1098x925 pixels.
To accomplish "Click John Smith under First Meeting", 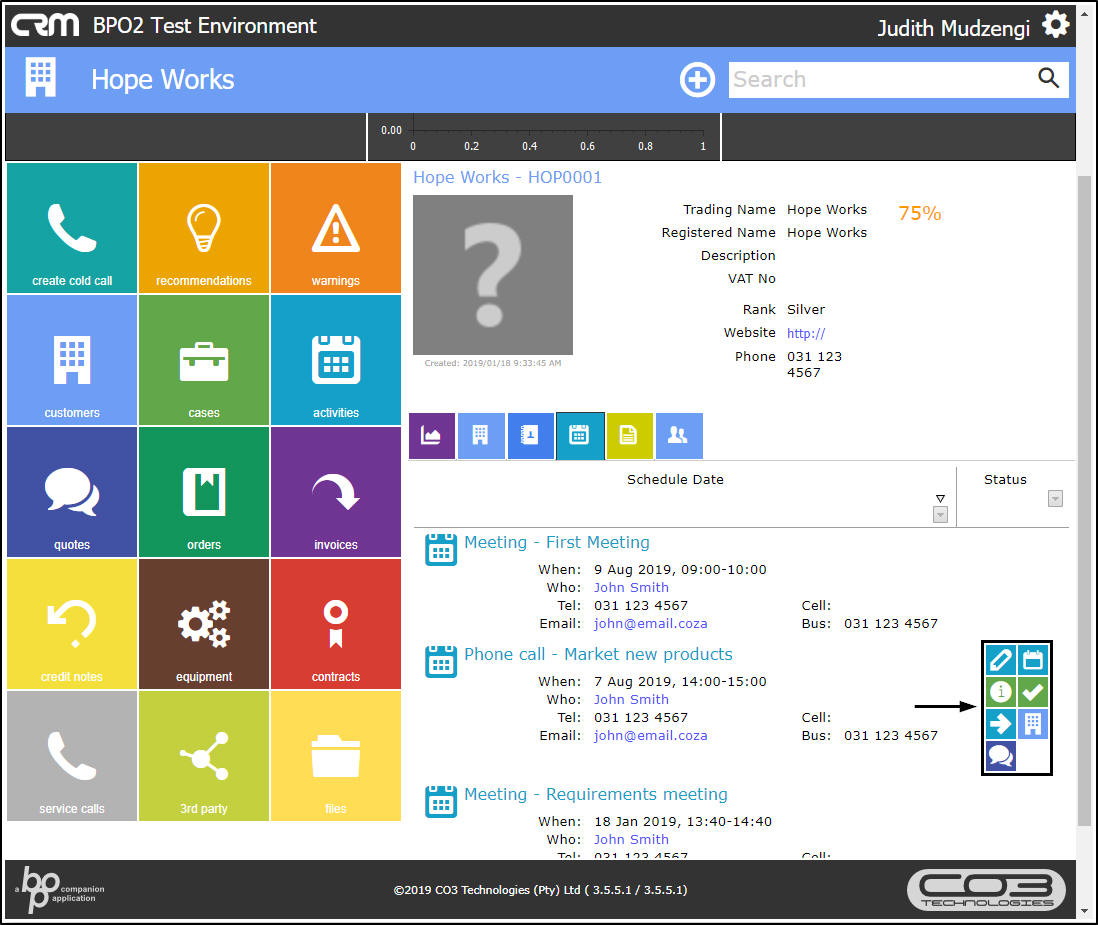I will tap(631, 587).
